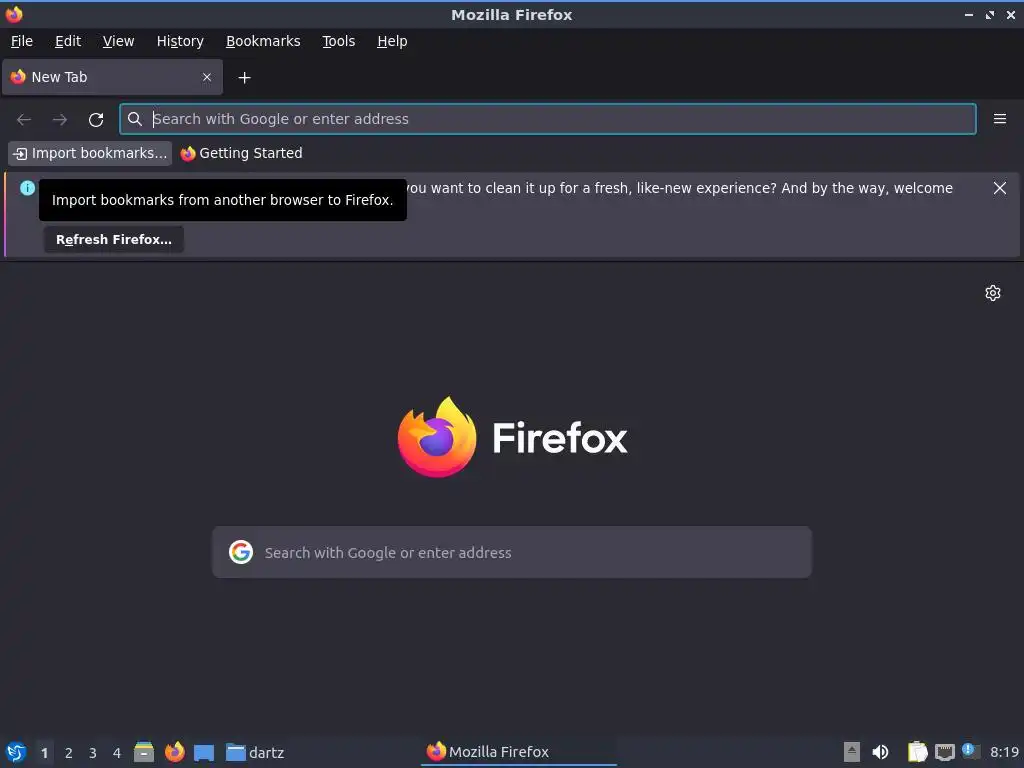Open the clipboard manager tray icon
The height and width of the screenshot is (768, 1024).
click(918, 752)
